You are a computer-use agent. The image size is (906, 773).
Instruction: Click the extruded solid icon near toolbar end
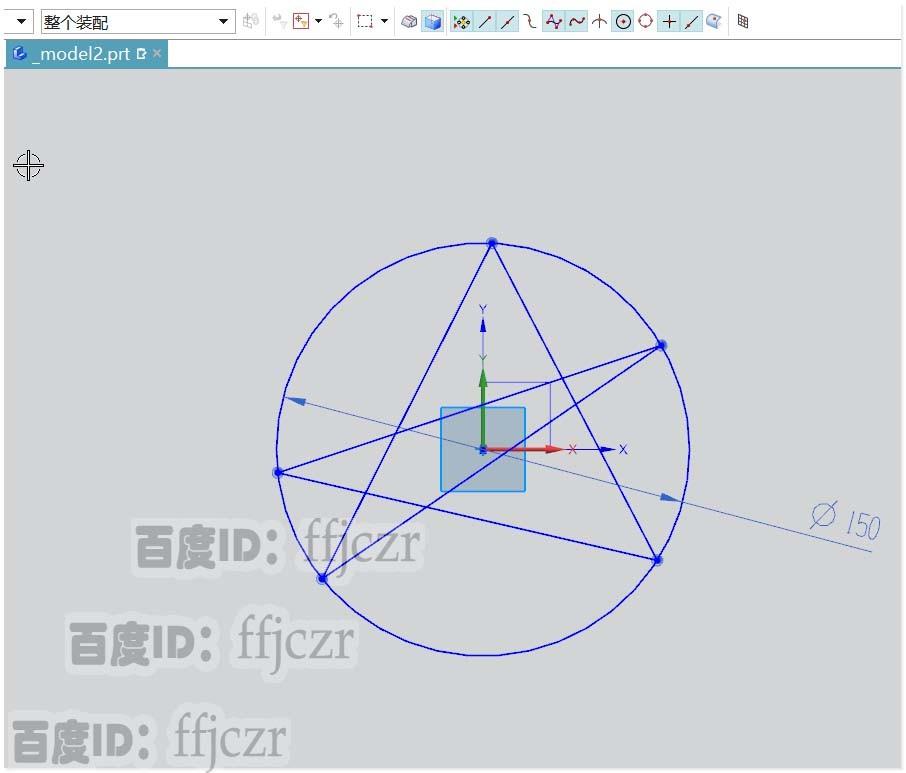[409, 21]
